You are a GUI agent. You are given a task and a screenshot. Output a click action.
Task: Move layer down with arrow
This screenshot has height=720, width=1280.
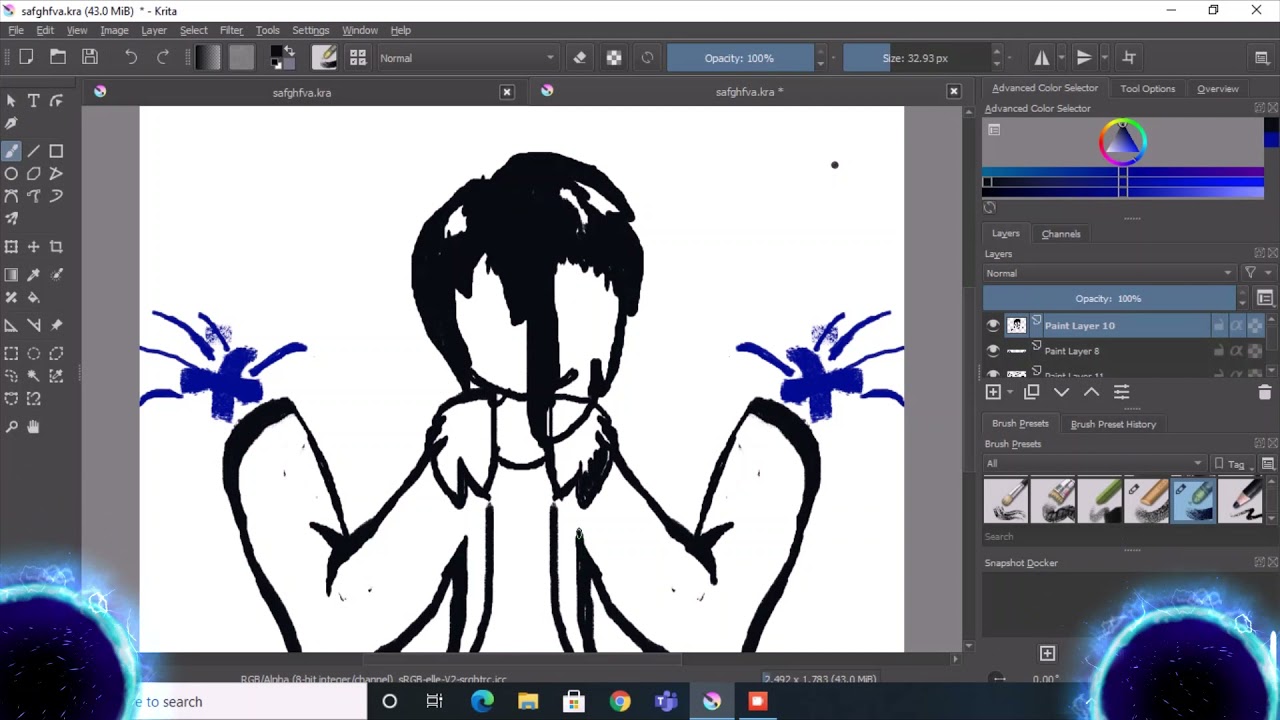(1062, 392)
